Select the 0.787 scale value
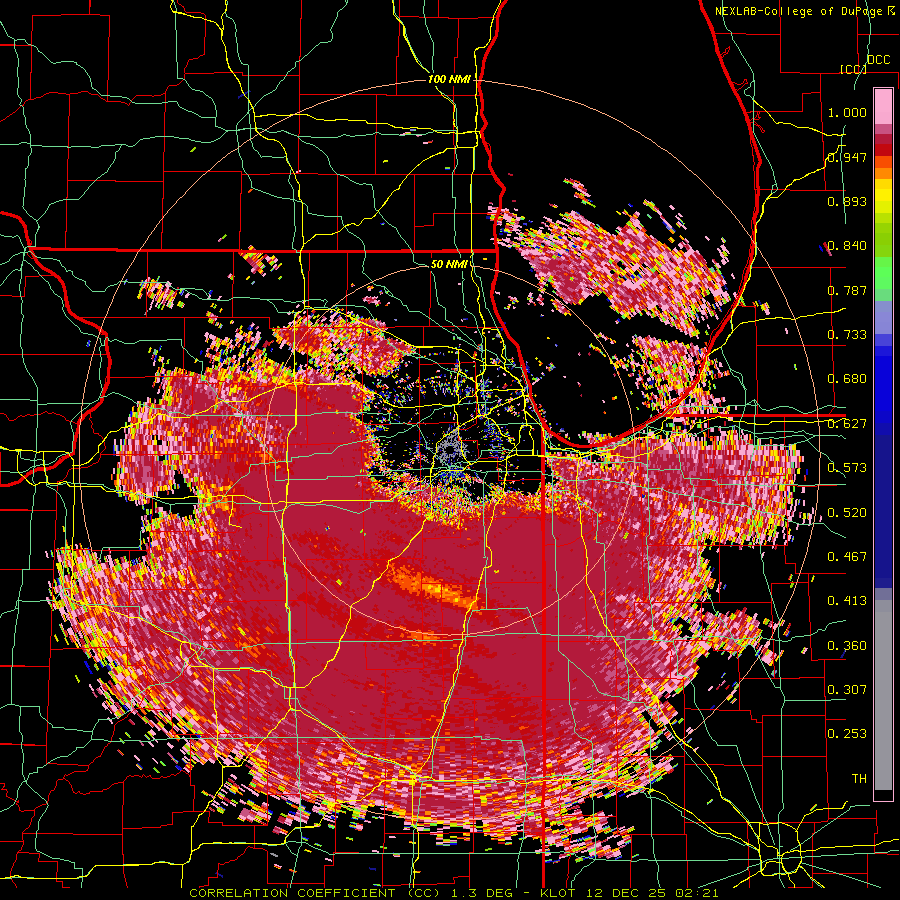Image resolution: width=900 pixels, height=900 pixels. (847, 290)
